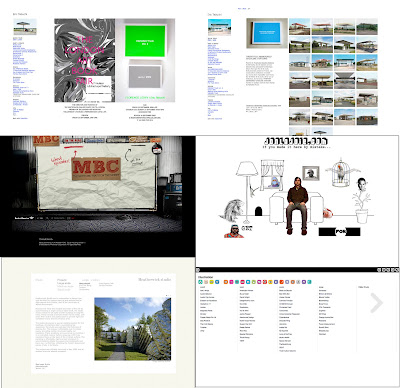This screenshot has height=388, width=400.
Task: Select the light green icon in the icon row
Action: coord(253,282)
